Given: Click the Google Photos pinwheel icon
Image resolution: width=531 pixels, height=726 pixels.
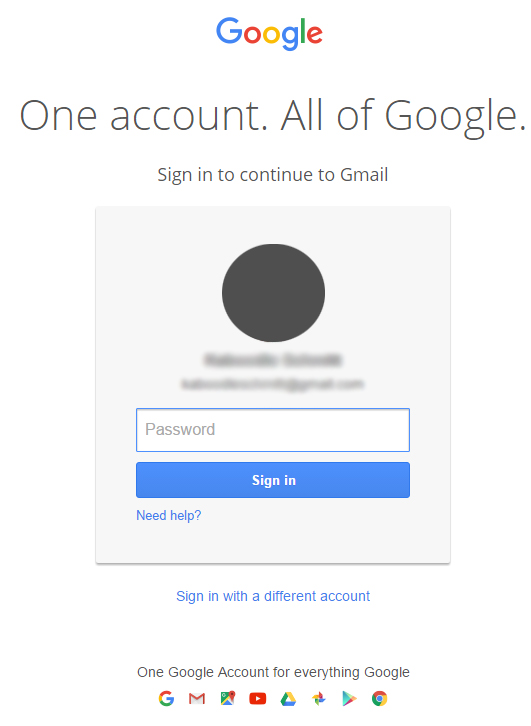Looking at the screenshot, I should click(x=319, y=698).
